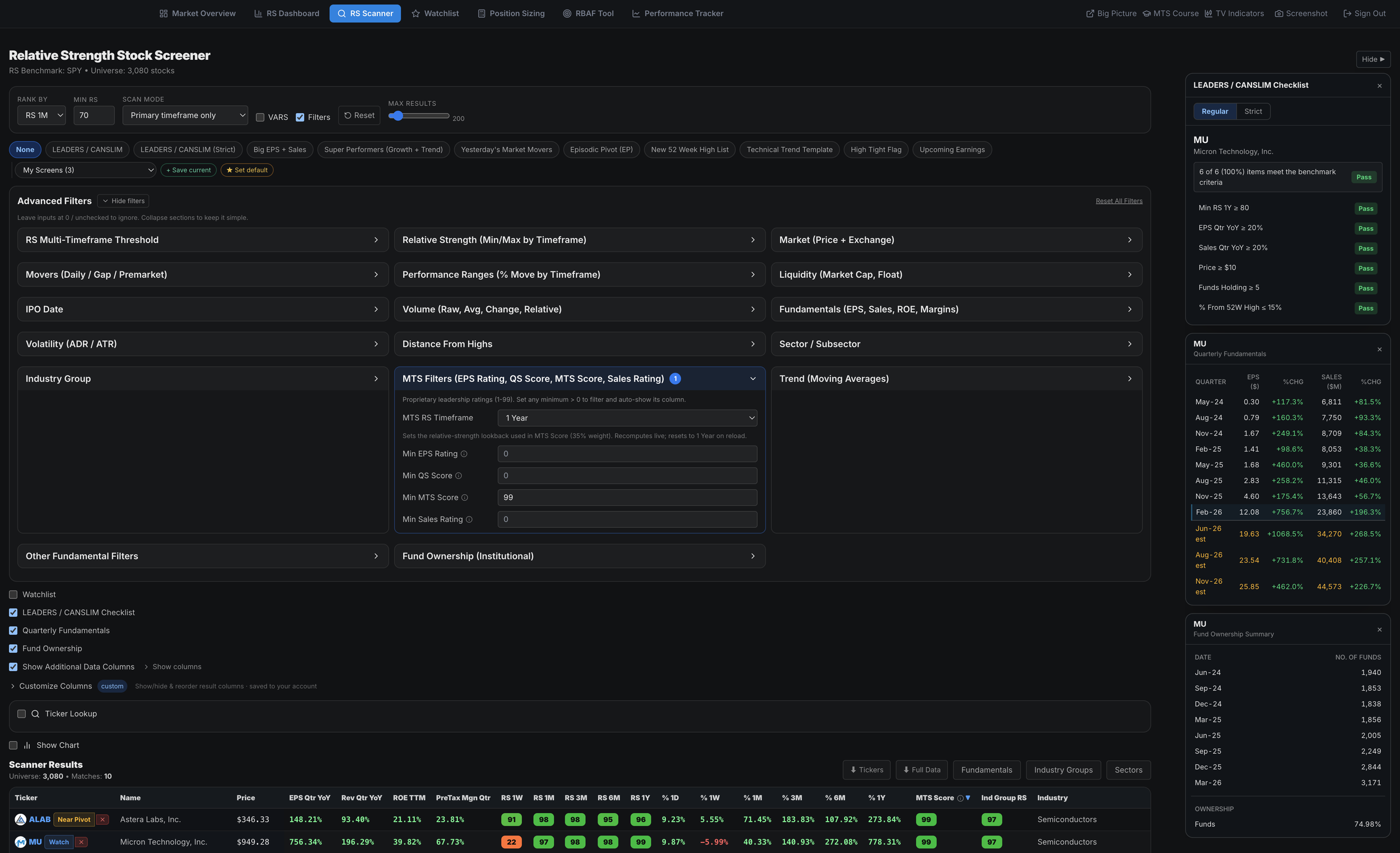The width and height of the screenshot is (1400, 853).
Task: Click the Screenshot camera icon
Action: click(1279, 13)
